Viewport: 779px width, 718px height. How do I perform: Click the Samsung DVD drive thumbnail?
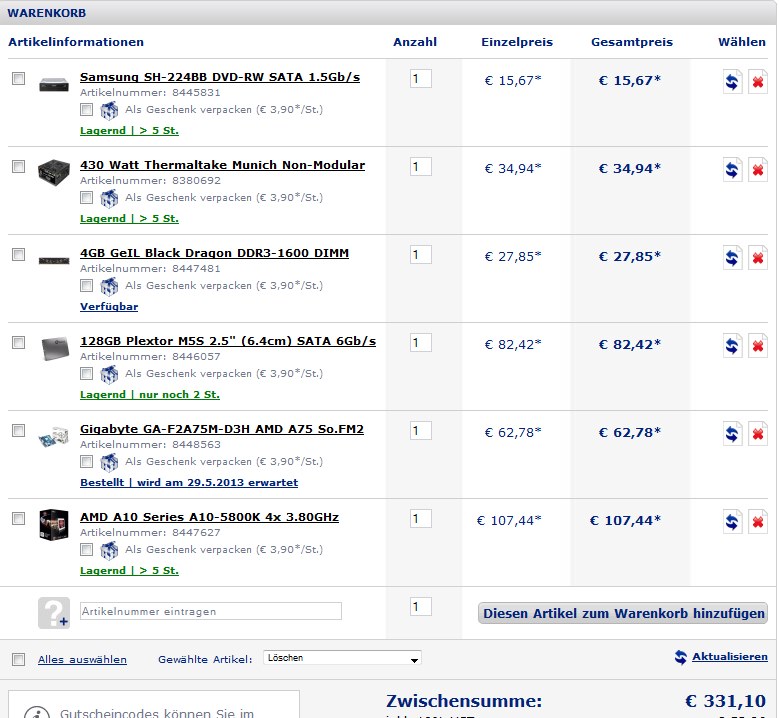point(54,84)
